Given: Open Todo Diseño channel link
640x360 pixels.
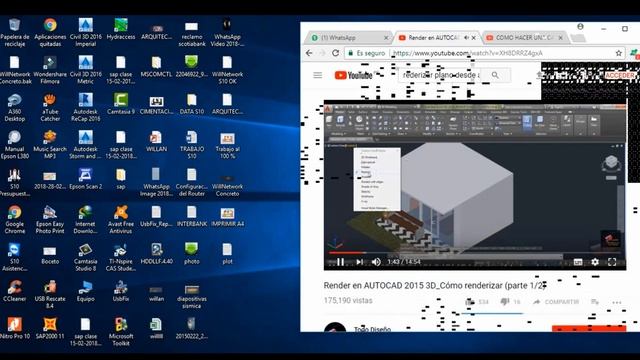Looking at the screenshot, I should pos(372,329).
